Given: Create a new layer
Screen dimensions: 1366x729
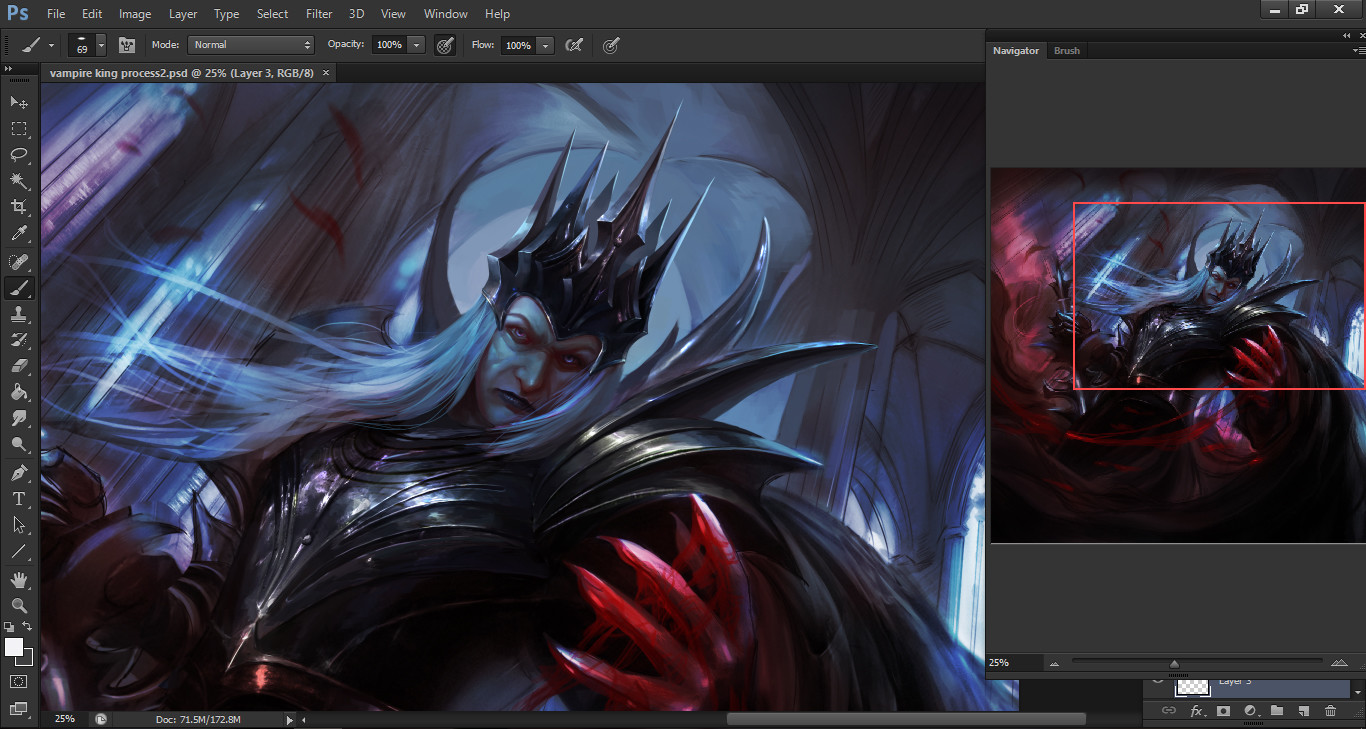Looking at the screenshot, I should 1304,711.
